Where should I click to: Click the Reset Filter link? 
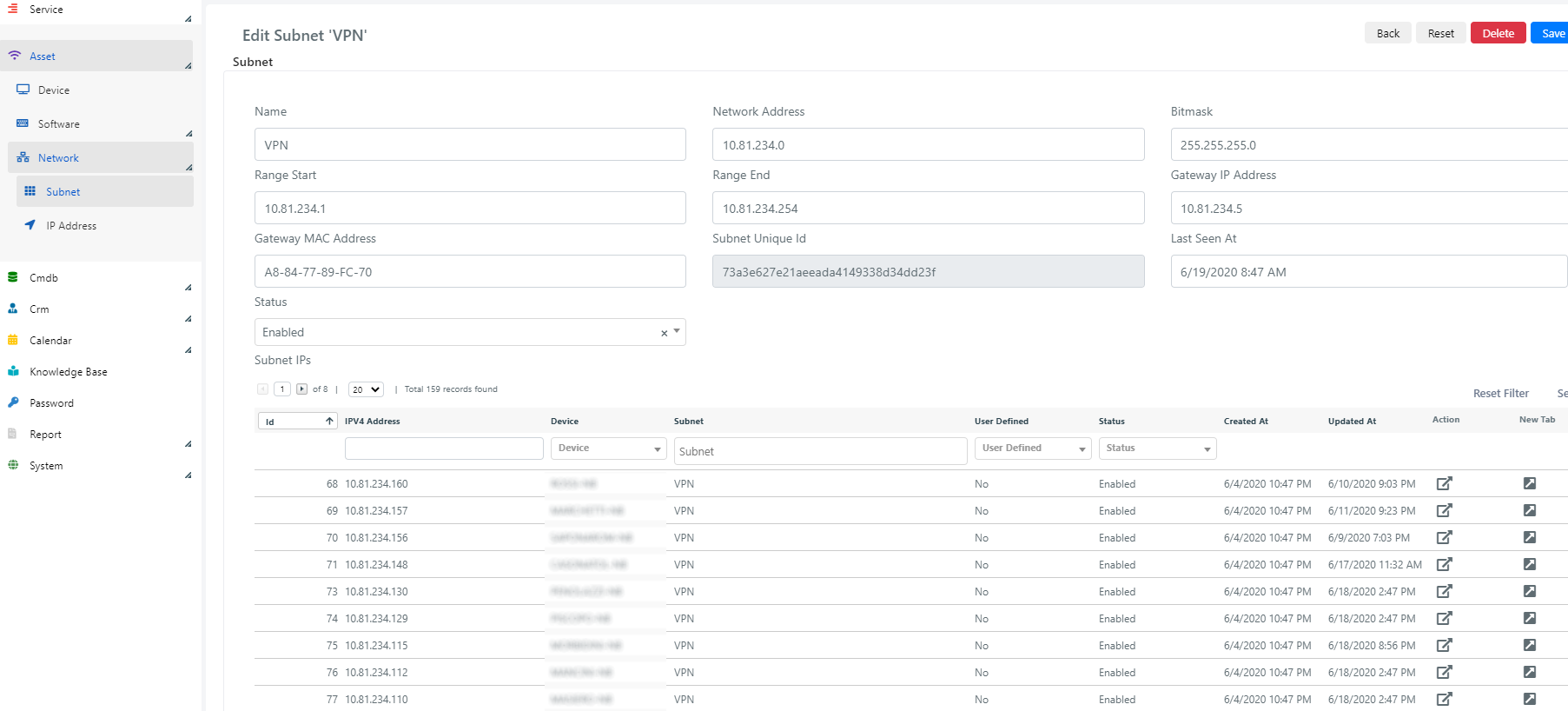pos(1500,394)
